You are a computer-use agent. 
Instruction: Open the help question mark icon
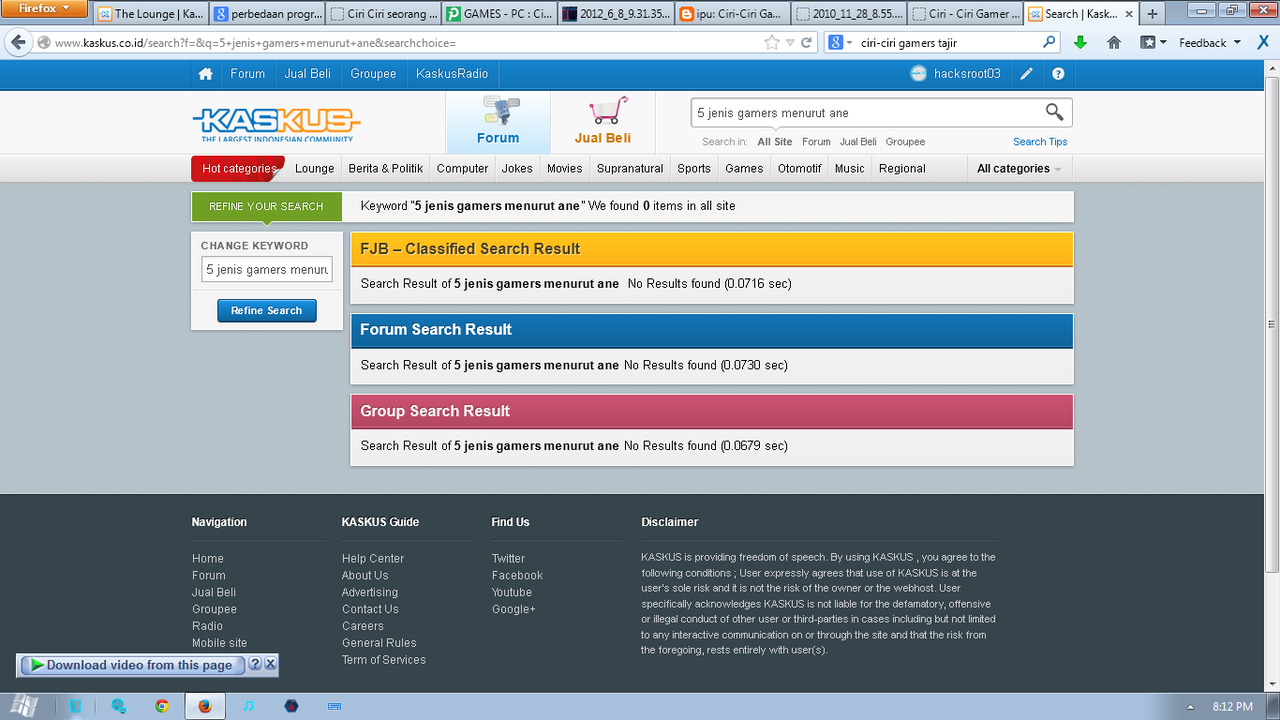coord(1058,74)
